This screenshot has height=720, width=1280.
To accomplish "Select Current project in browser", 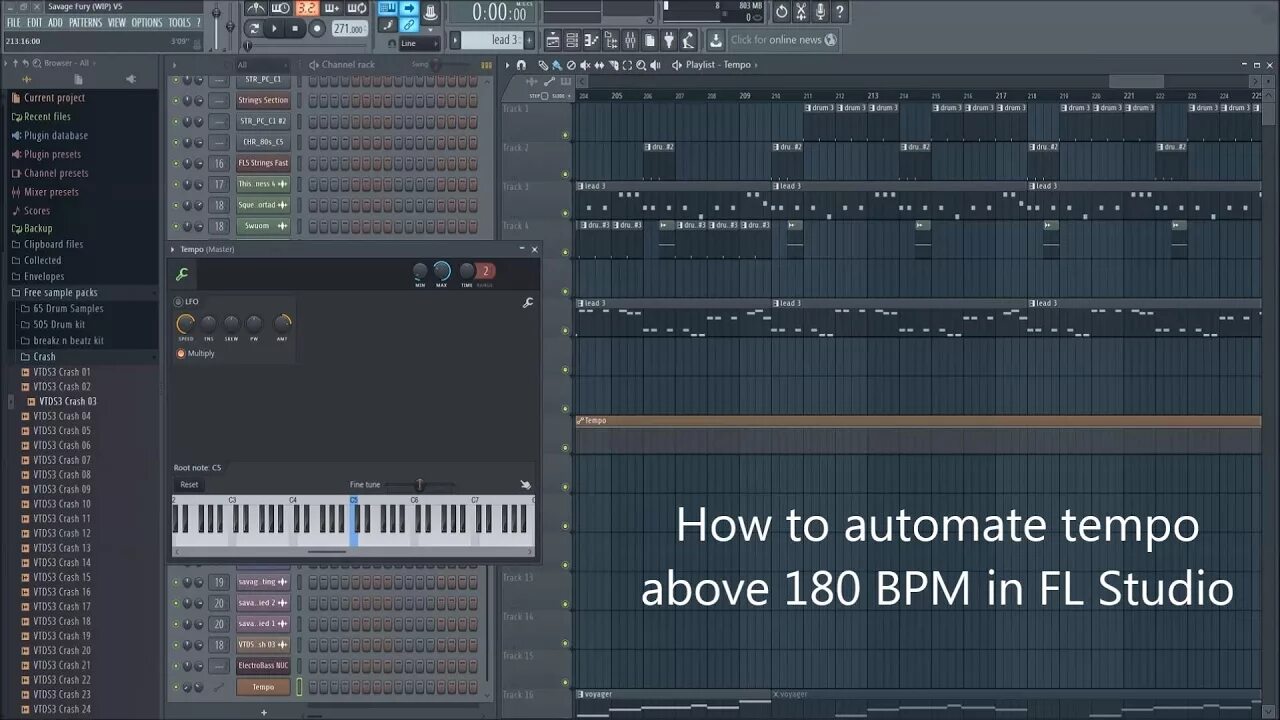I will (54, 98).
